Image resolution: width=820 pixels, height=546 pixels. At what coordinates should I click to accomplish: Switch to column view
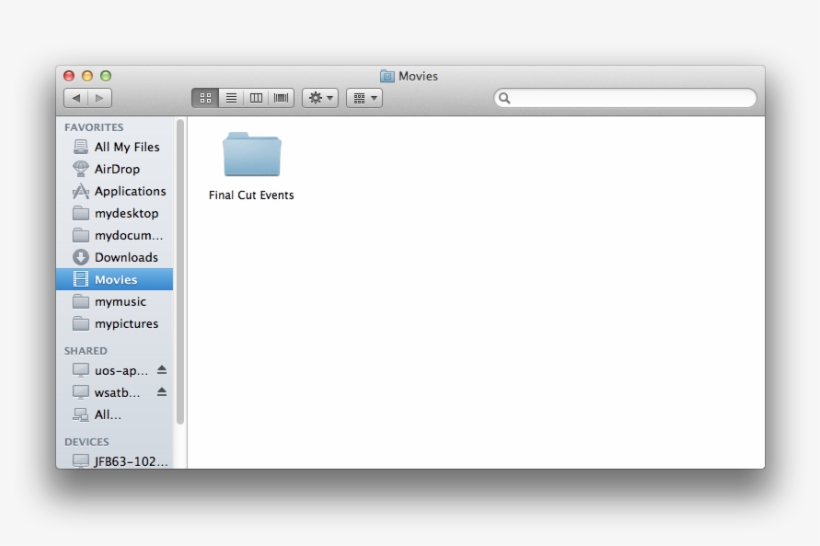(x=256, y=98)
